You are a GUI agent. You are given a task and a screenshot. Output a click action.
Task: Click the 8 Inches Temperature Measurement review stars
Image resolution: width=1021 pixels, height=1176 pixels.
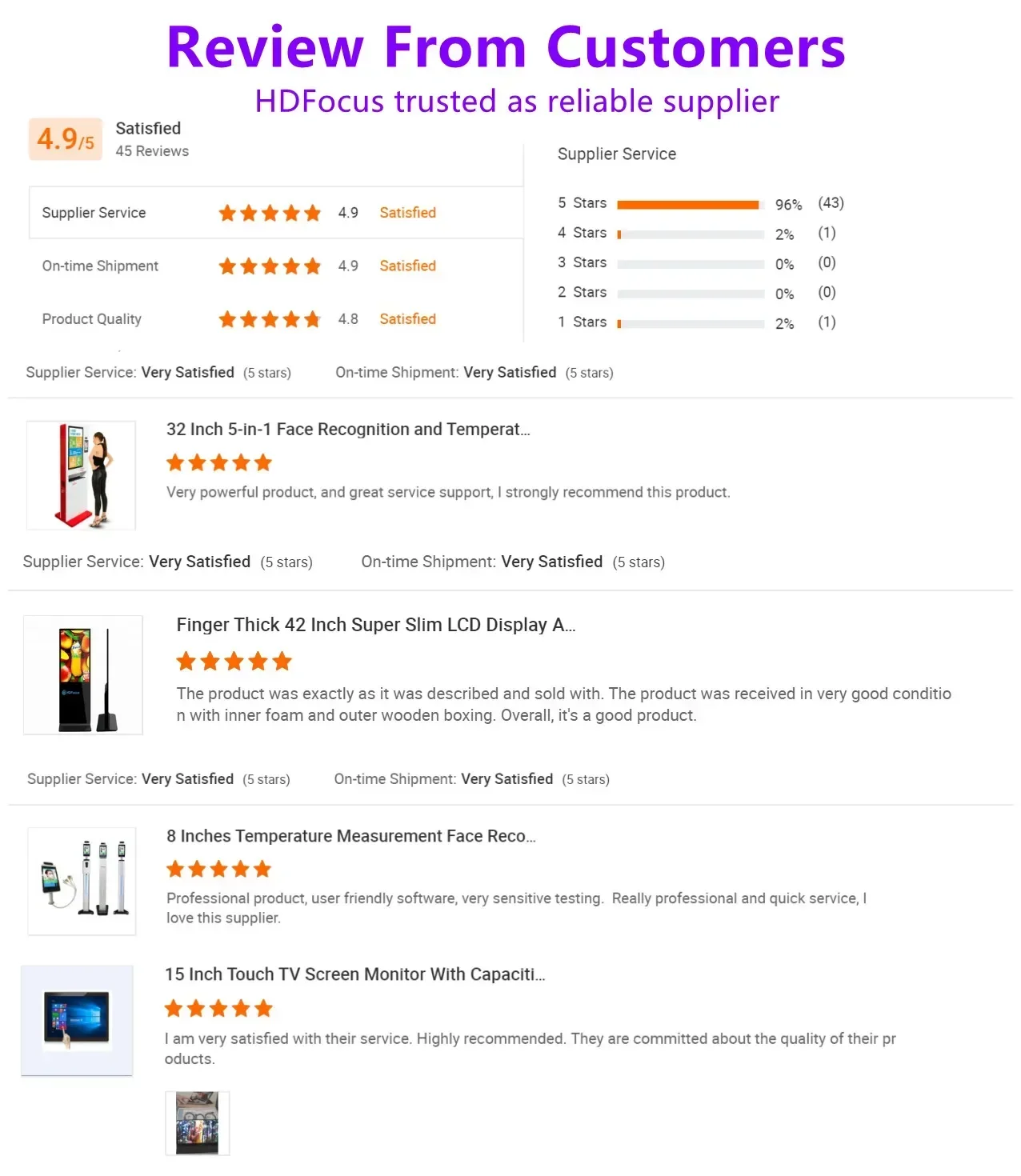(219, 870)
